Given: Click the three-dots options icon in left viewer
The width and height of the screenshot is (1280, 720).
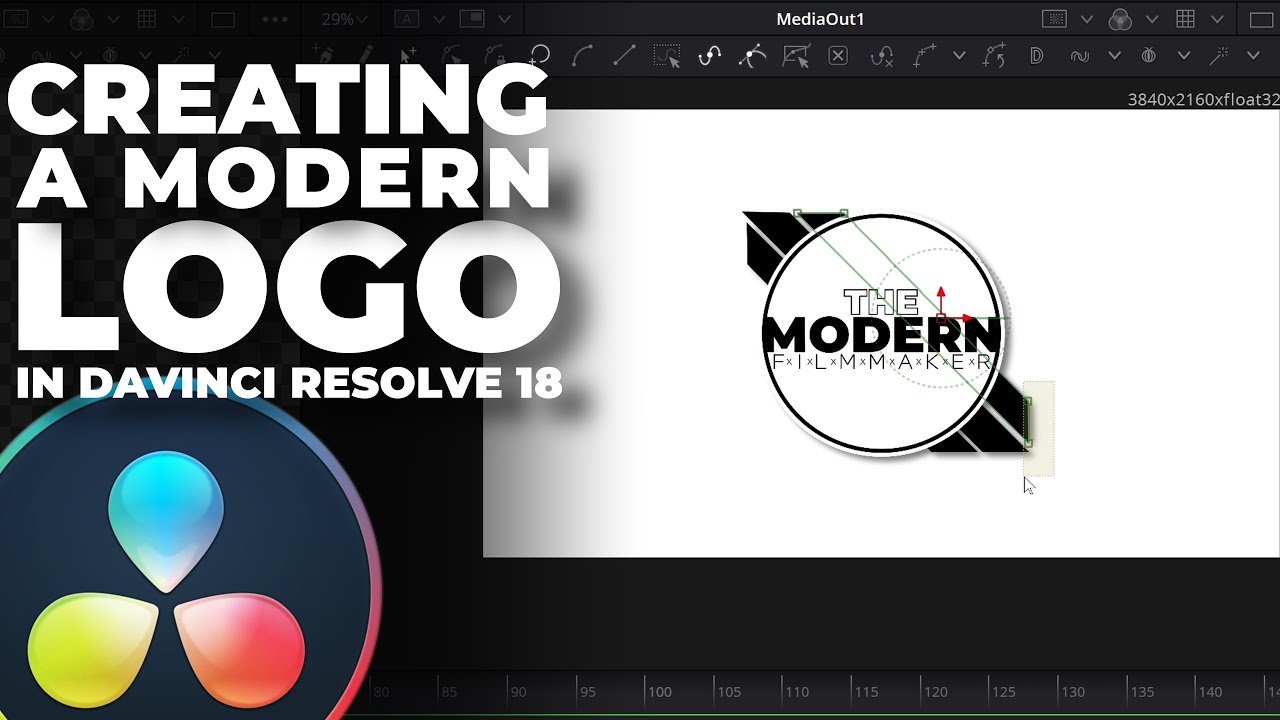Looking at the screenshot, I should tap(276, 19).
